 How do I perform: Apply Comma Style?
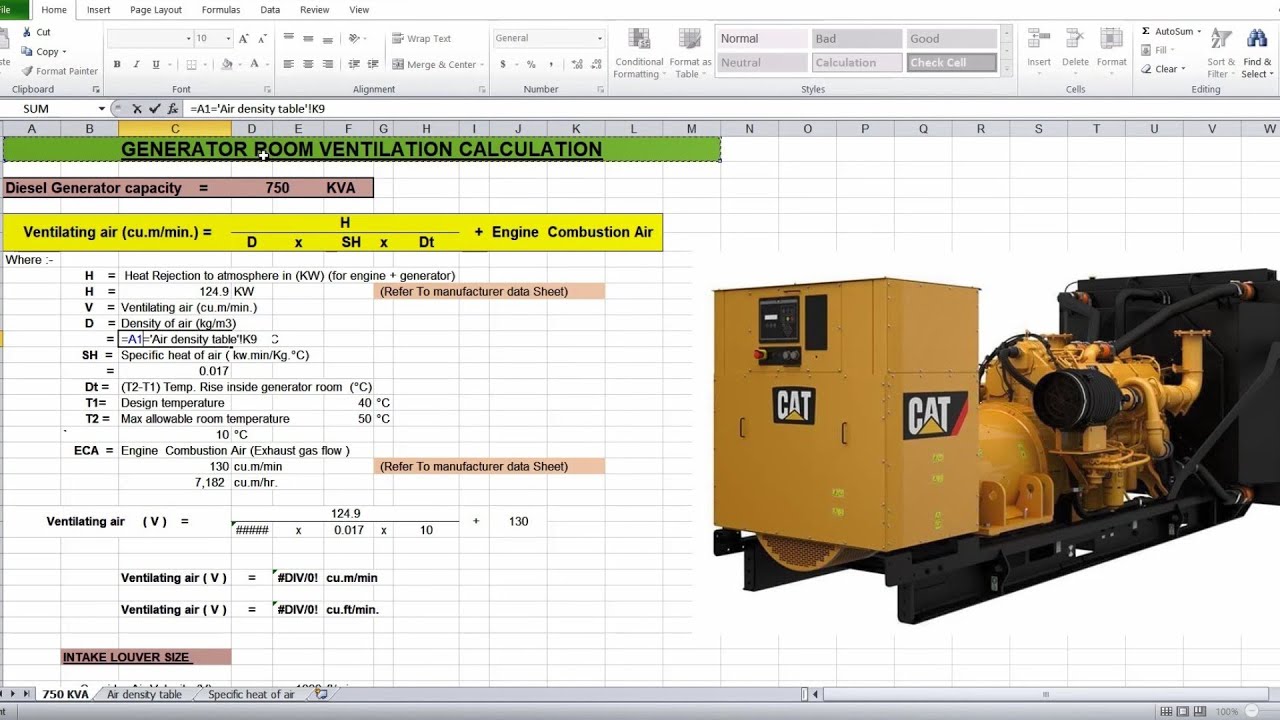click(x=549, y=64)
